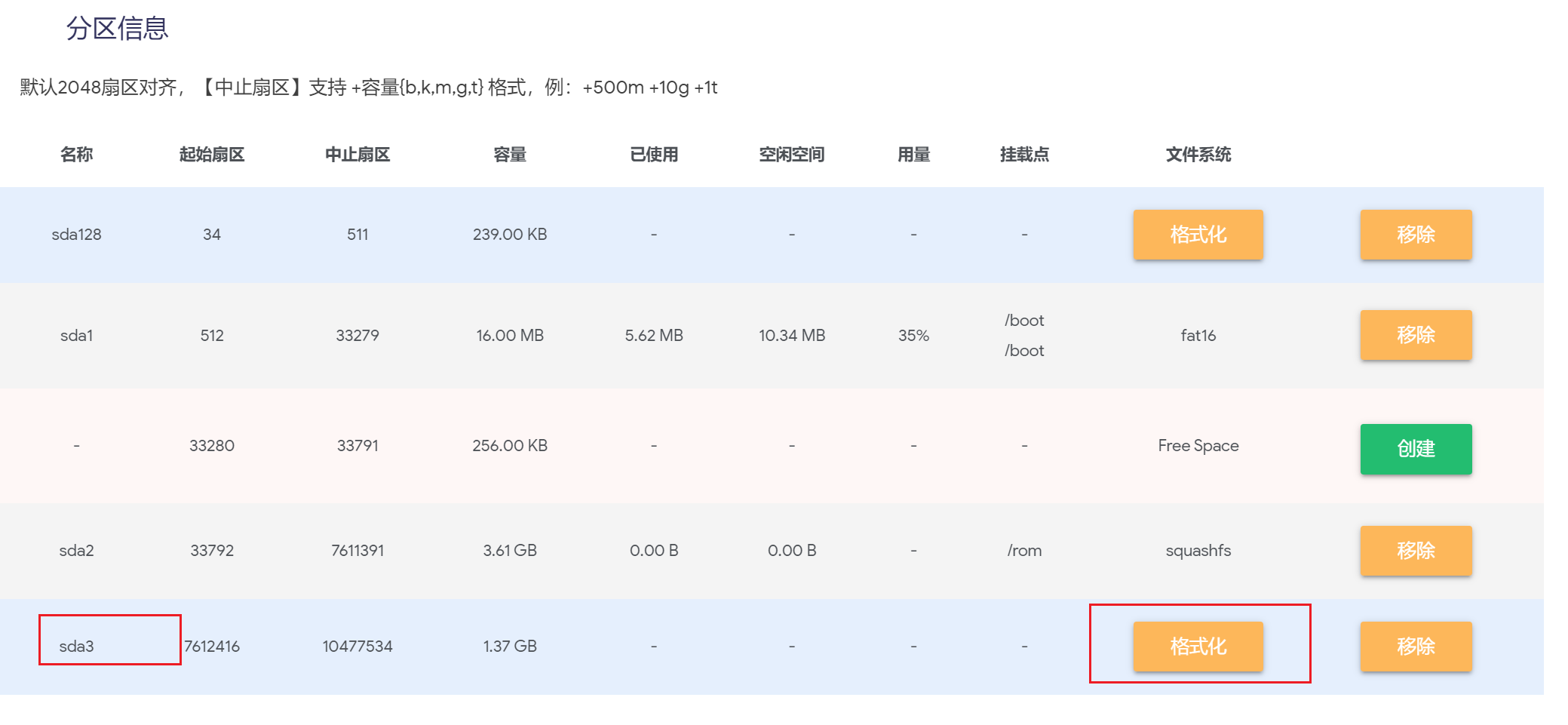This screenshot has width=1568, height=725.
Task: Click the 起始扇区 column header
Action: tap(212, 155)
